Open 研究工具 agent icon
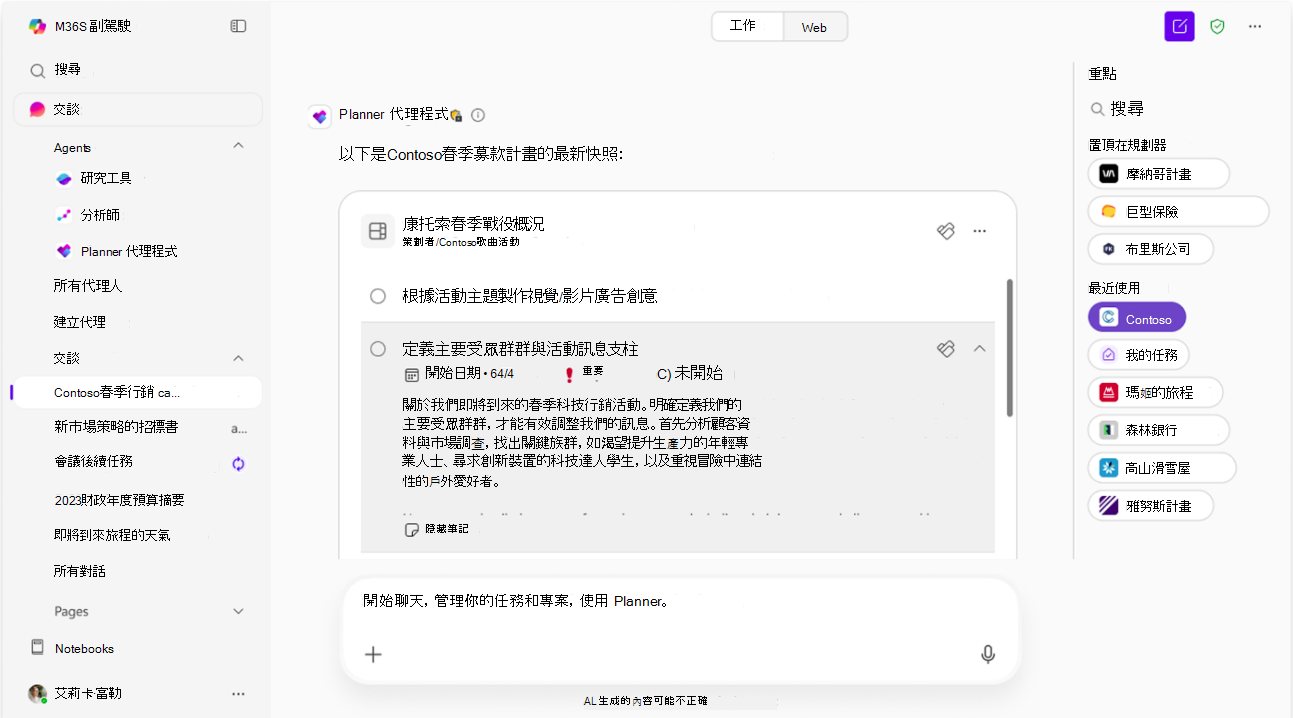Image resolution: width=1293 pixels, height=718 pixels. click(x=64, y=179)
